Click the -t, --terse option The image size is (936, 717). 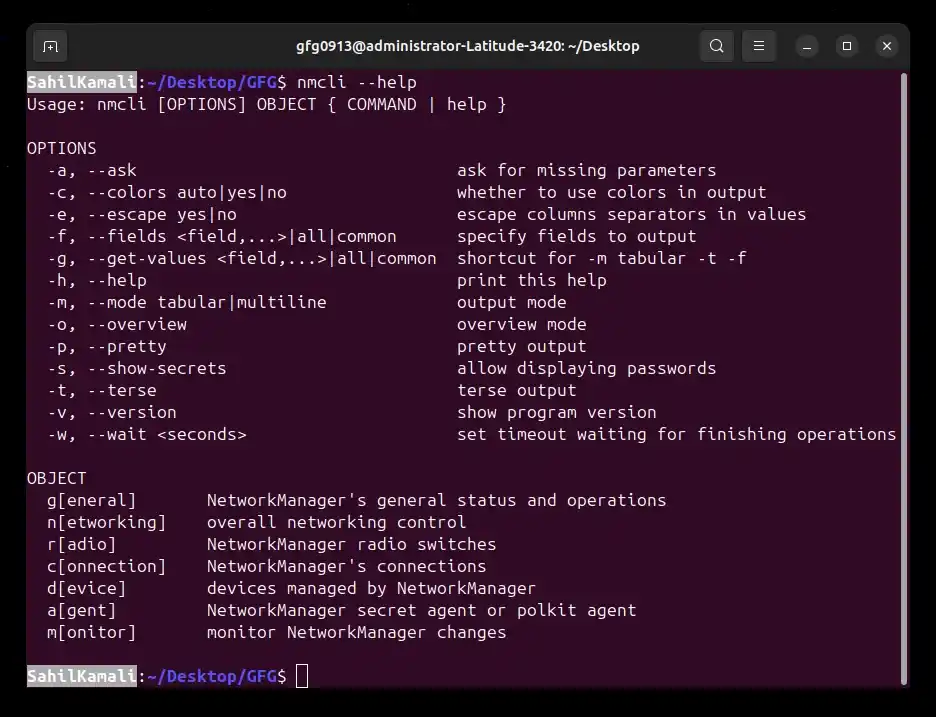pos(102,390)
